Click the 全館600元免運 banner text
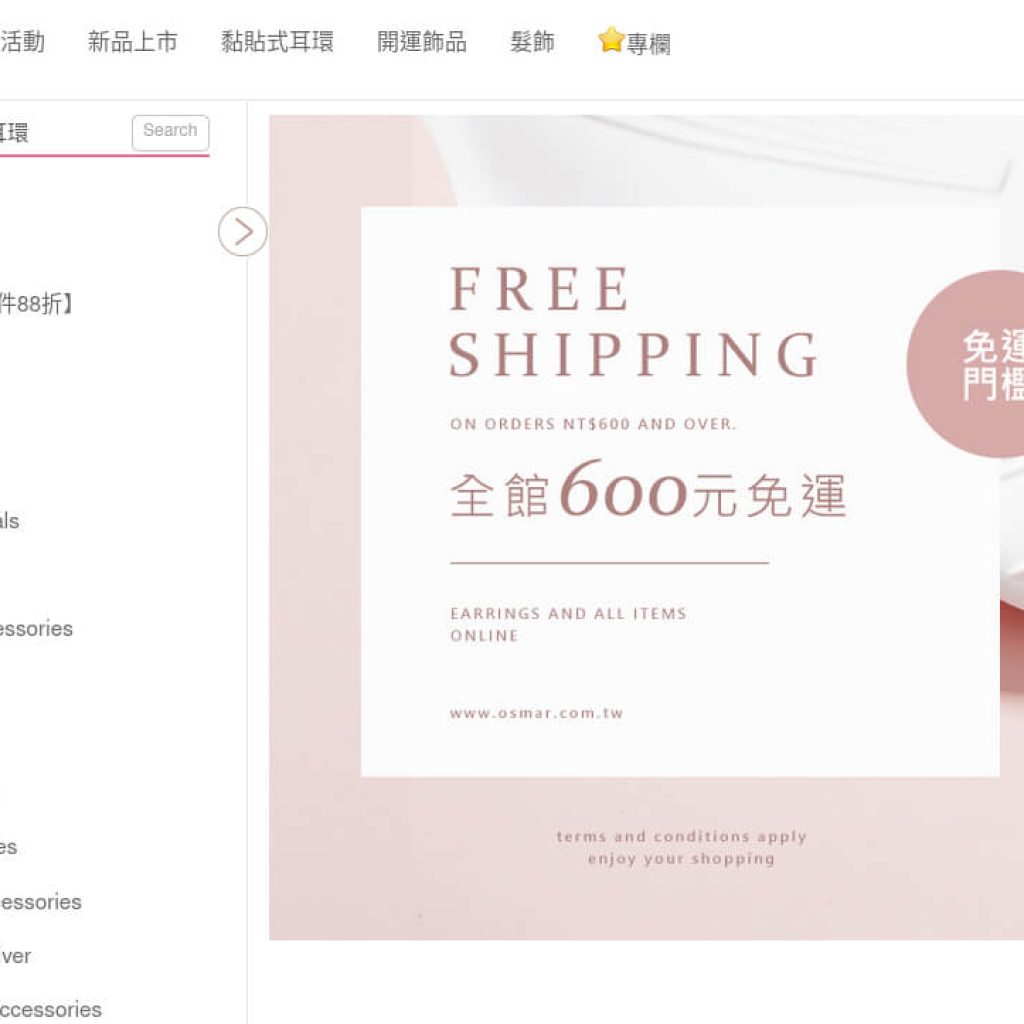This screenshot has width=1024, height=1024. tap(648, 490)
